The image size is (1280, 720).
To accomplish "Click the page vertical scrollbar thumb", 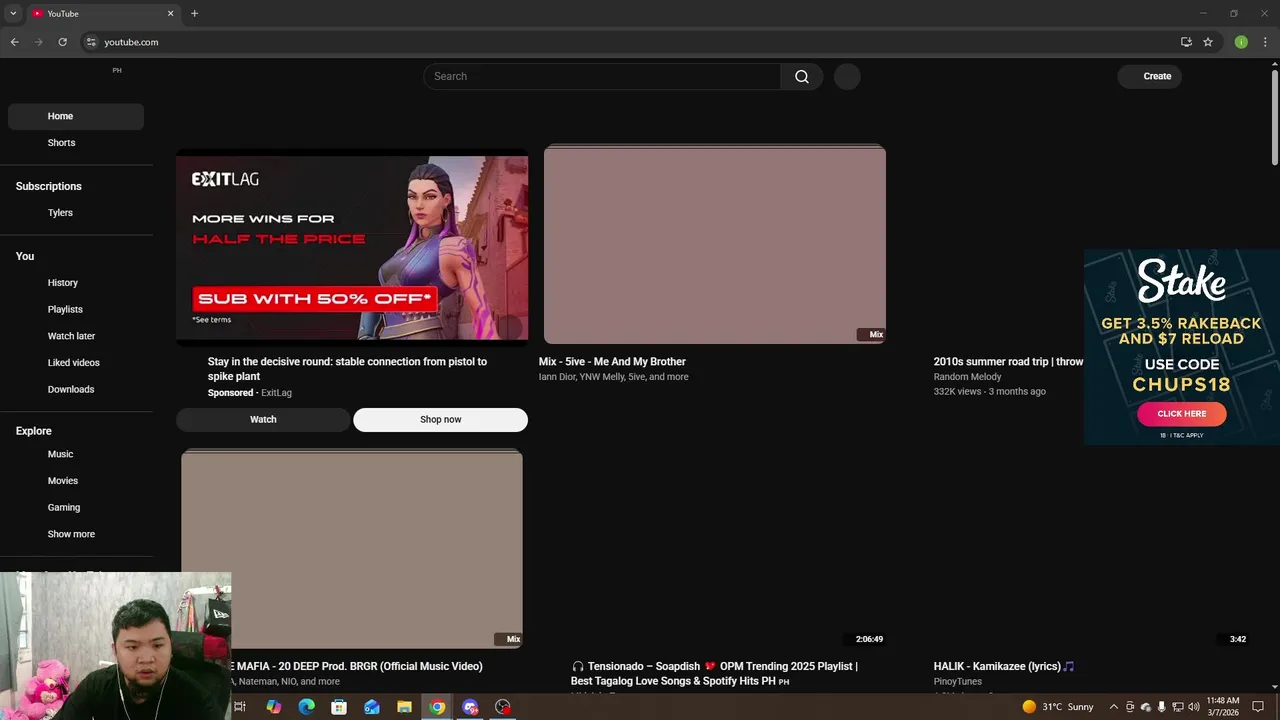I will [x=1275, y=117].
